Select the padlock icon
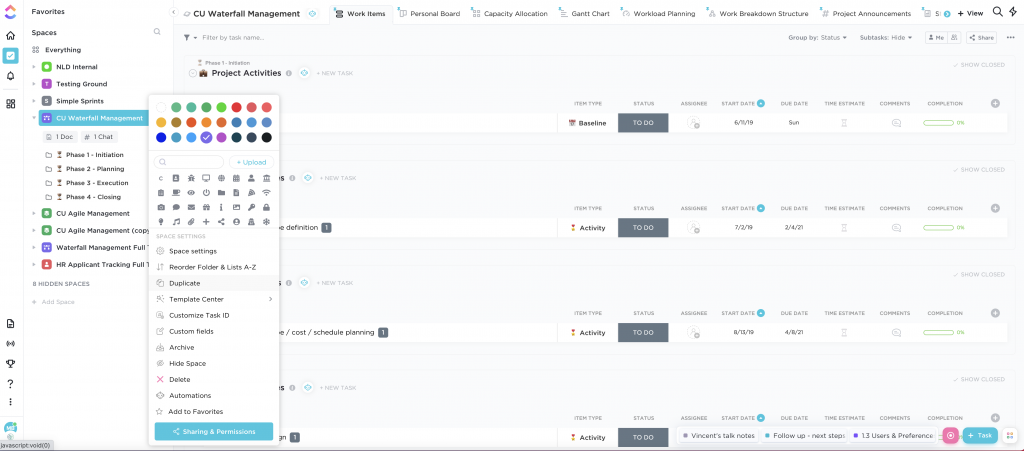 (266, 207)
